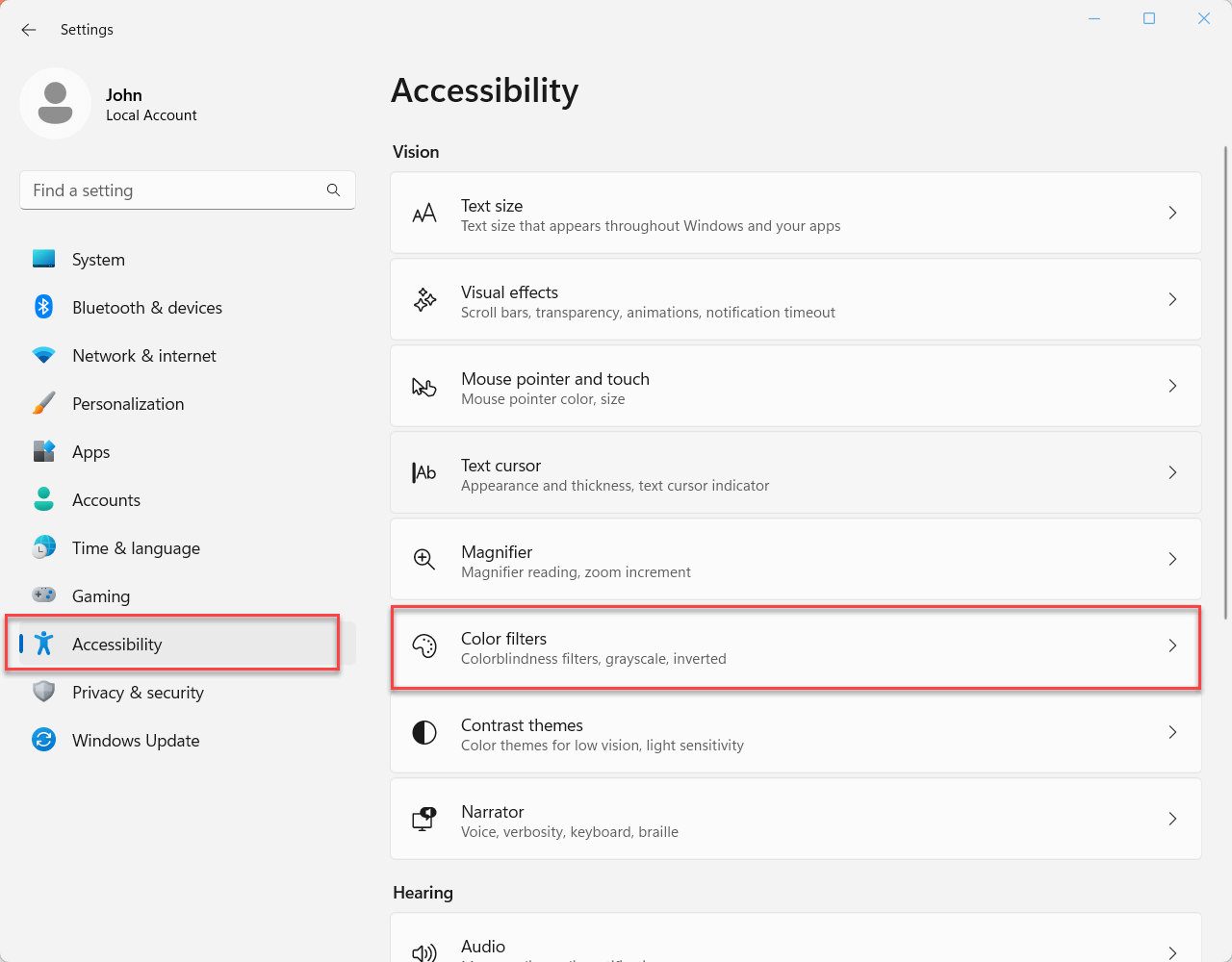
Task: Open Magnifier settings label
Action: tap(497, 552)
